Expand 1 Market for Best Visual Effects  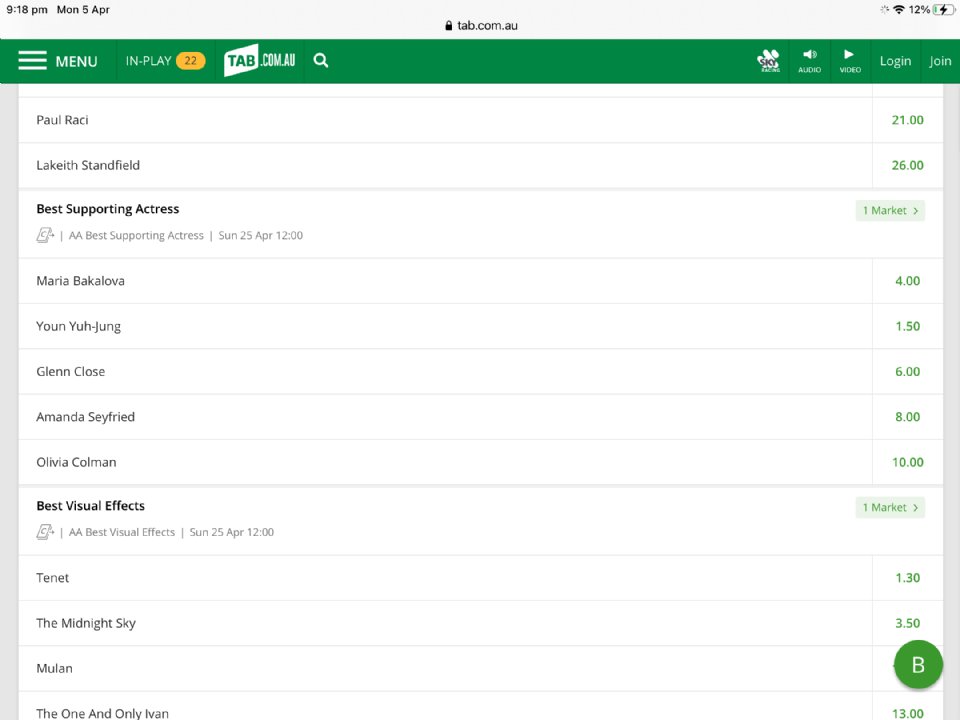tap(890, 508)
